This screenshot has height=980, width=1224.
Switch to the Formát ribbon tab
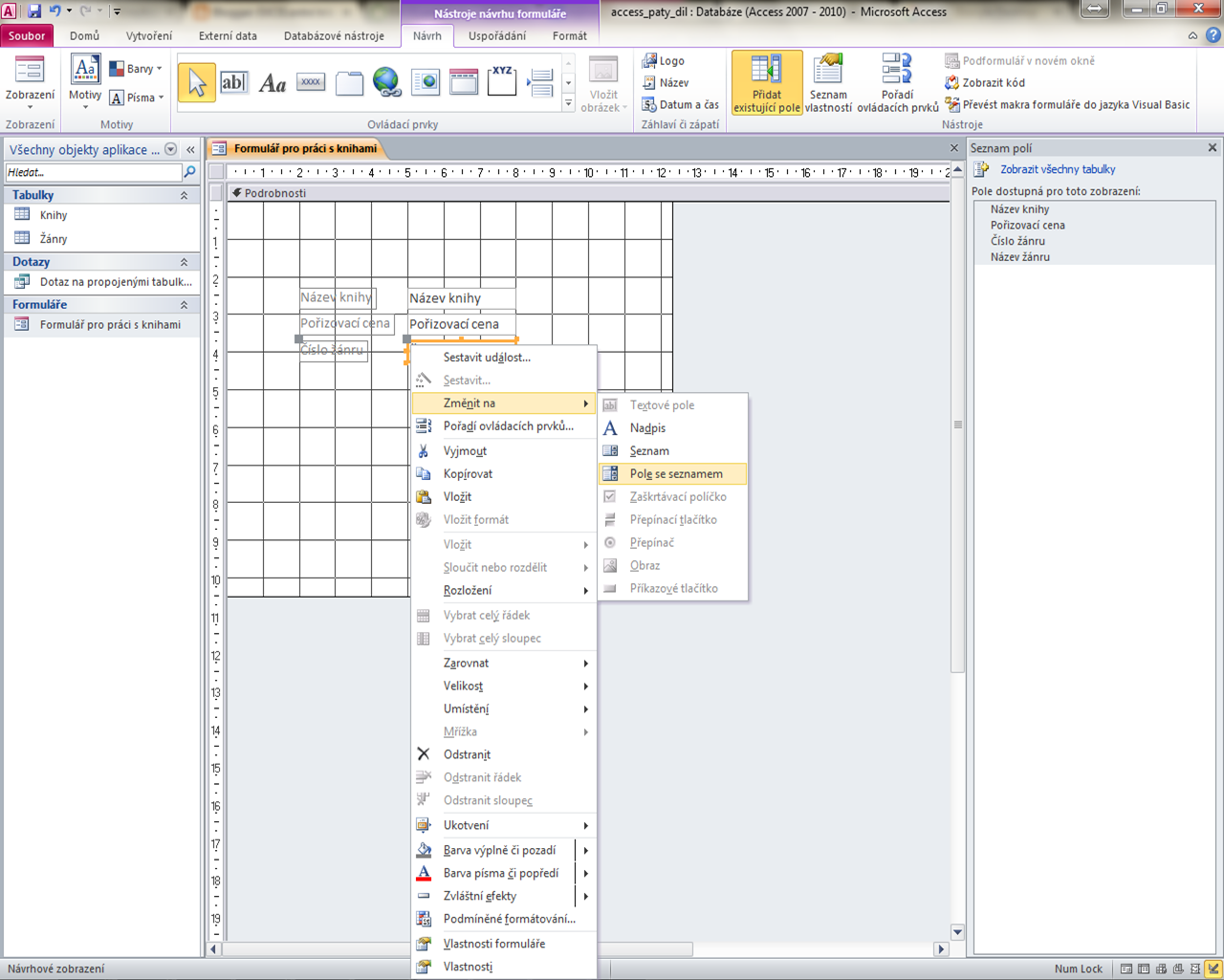pyautogui.click(x=570, y=35)
